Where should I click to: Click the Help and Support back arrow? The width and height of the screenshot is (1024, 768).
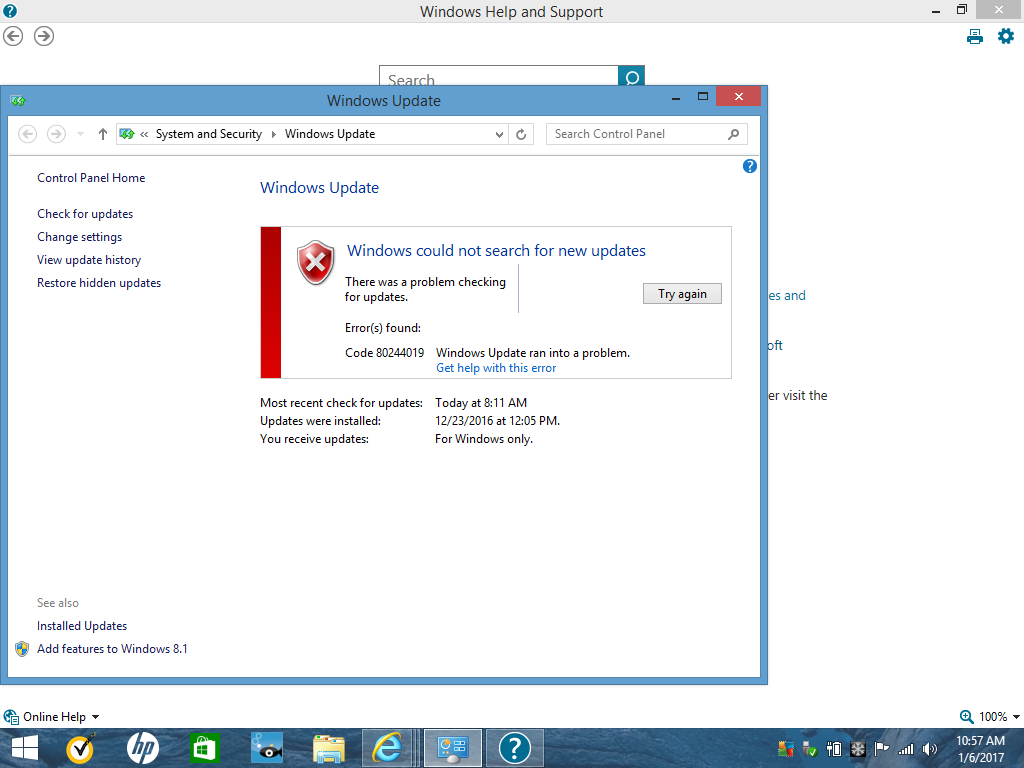13,37
